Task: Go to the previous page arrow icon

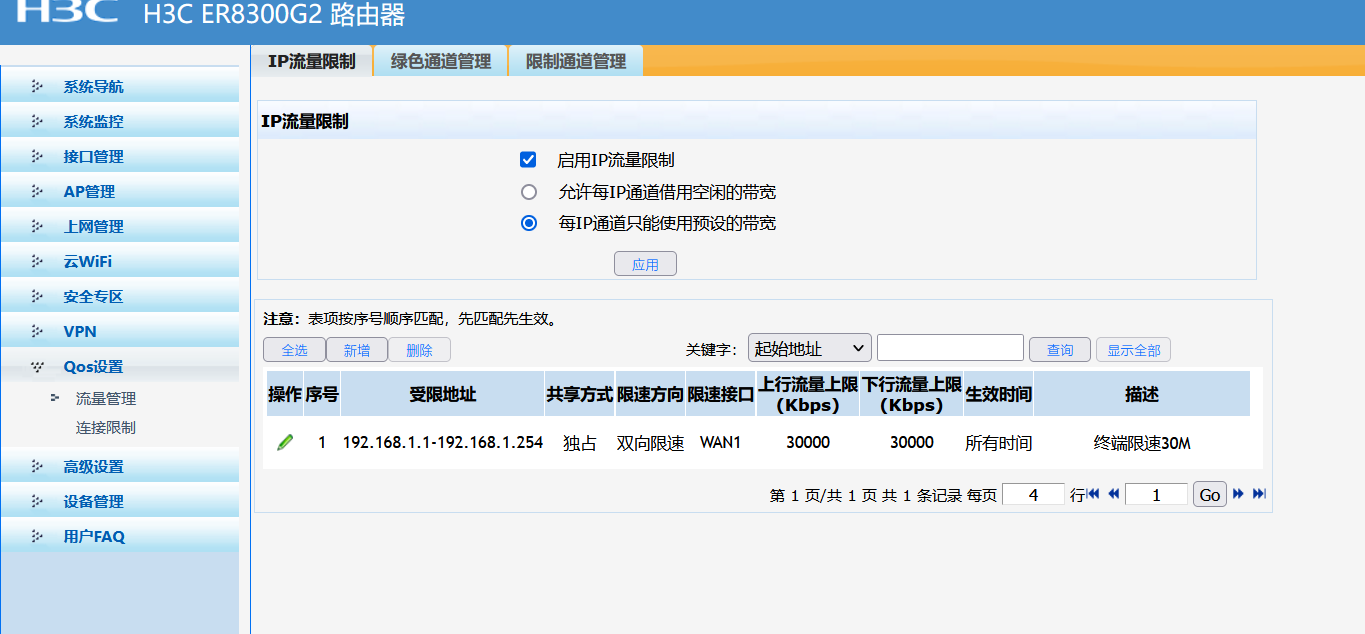Action: [x=1113, y=494]
